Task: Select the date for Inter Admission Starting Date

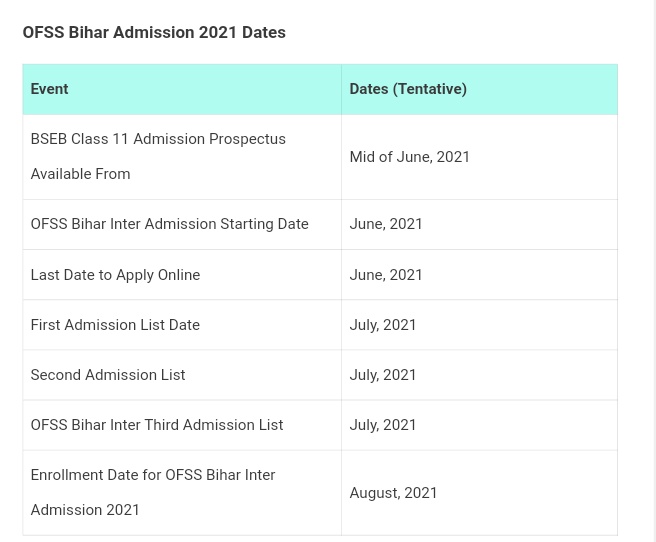Action: (x=386, y=224)
